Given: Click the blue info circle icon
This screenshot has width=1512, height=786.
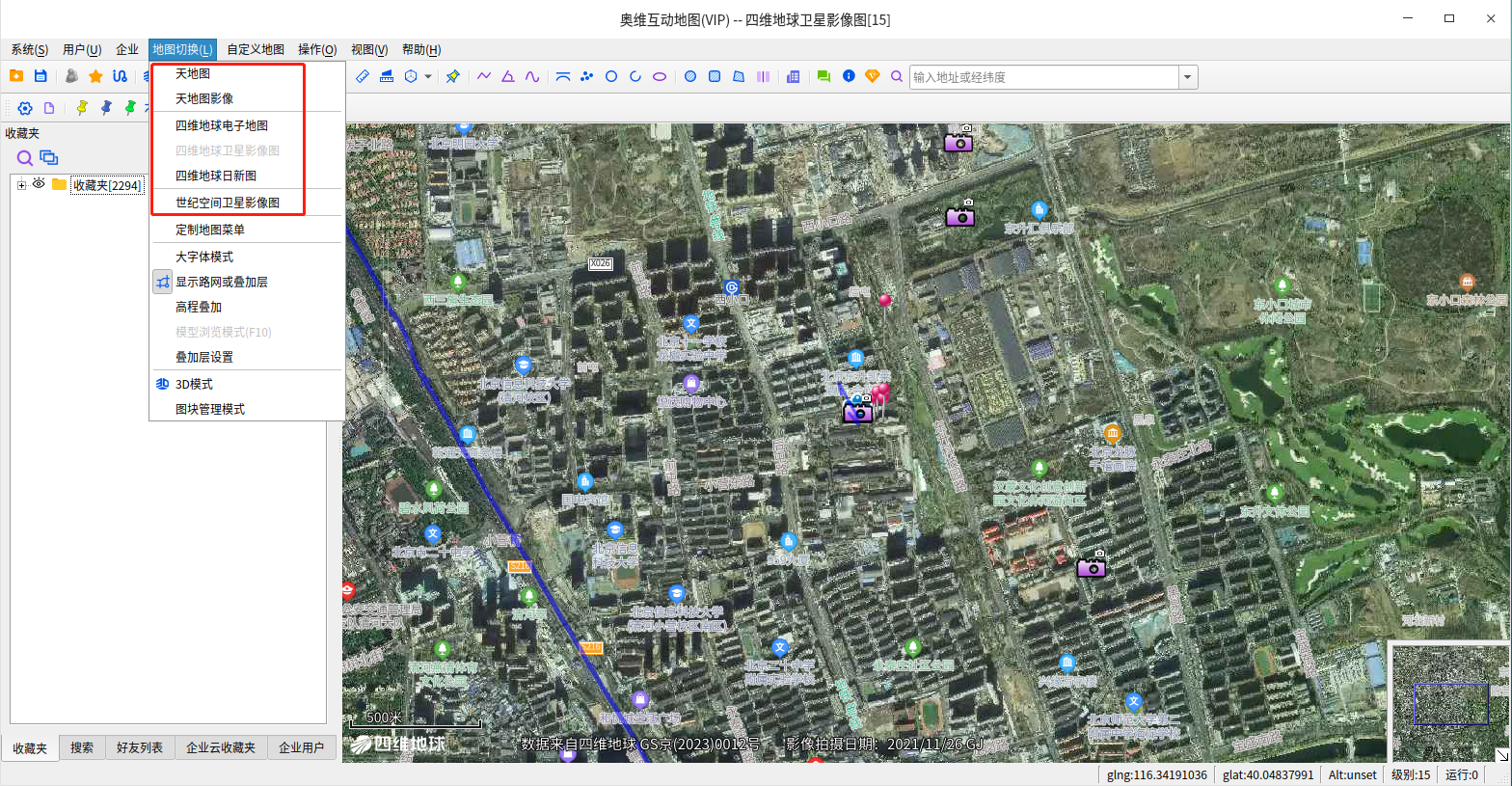Looking at the screenshot, I should pyautogui.click(x=849, y=76).
